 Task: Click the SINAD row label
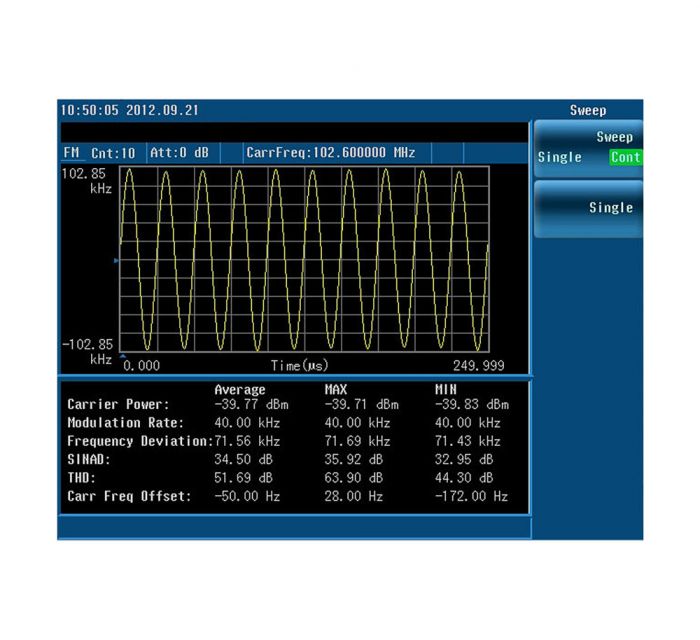(x=90, y=459)
